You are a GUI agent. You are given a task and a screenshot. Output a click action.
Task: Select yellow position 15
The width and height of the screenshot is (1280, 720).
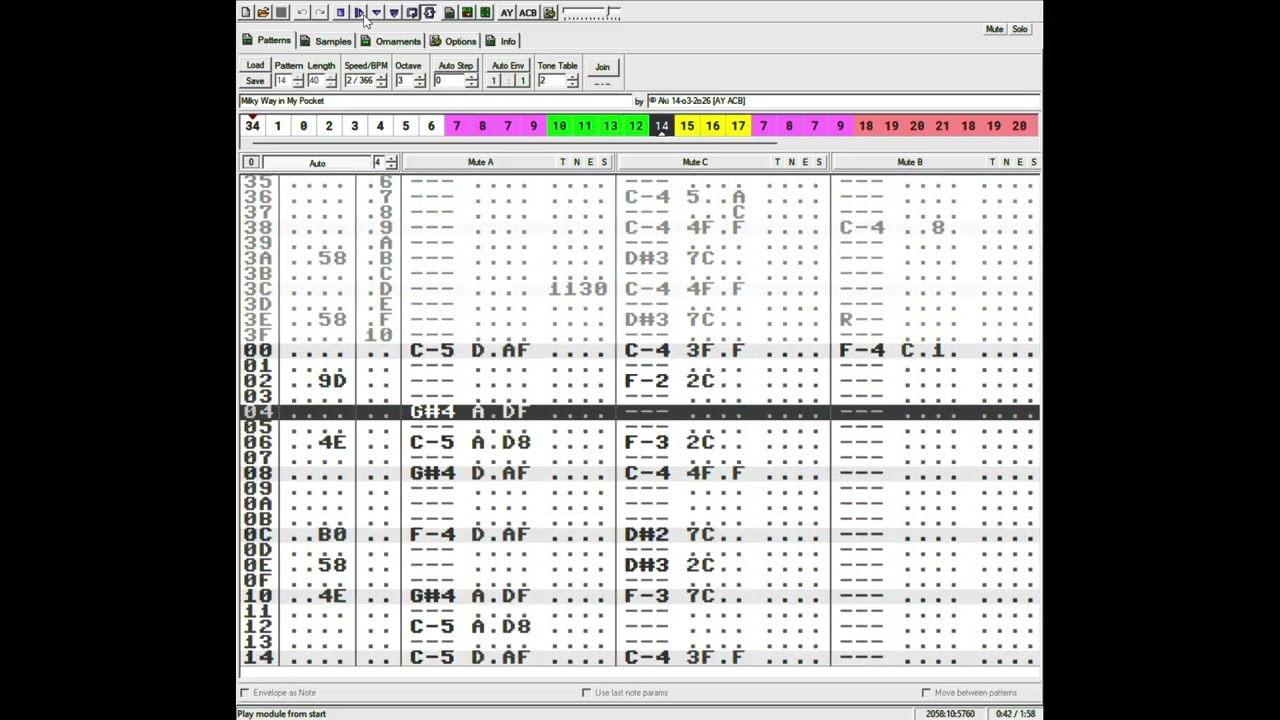(687, 126)
